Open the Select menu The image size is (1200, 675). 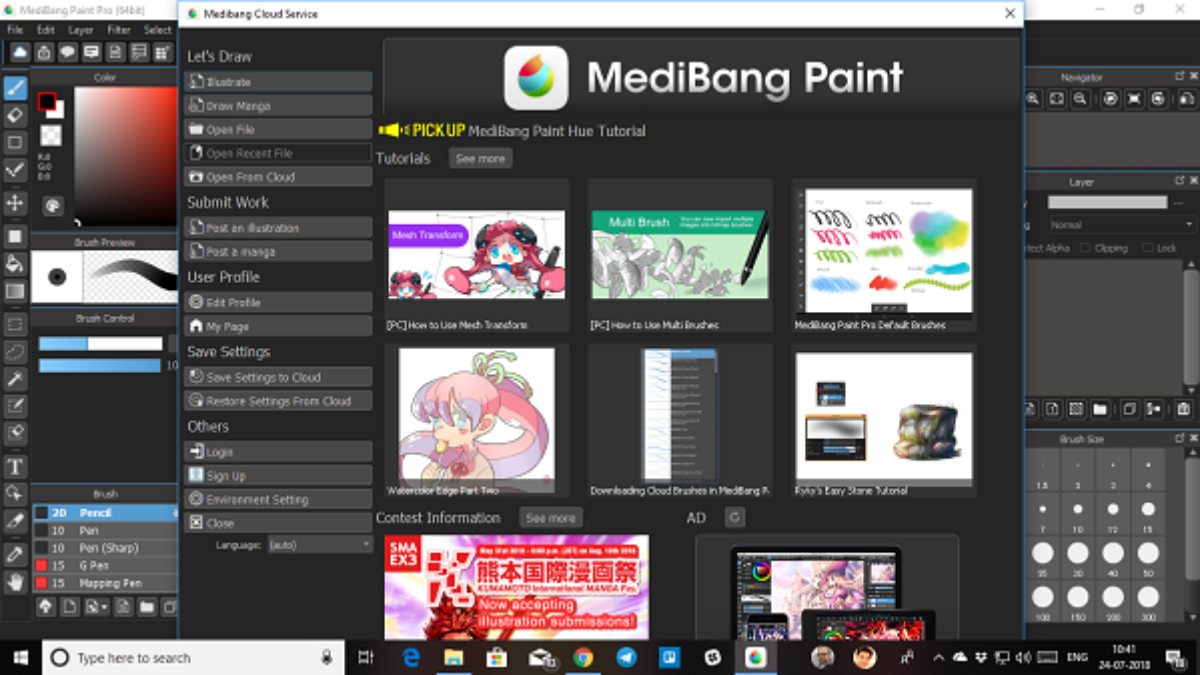click(158, 30)
